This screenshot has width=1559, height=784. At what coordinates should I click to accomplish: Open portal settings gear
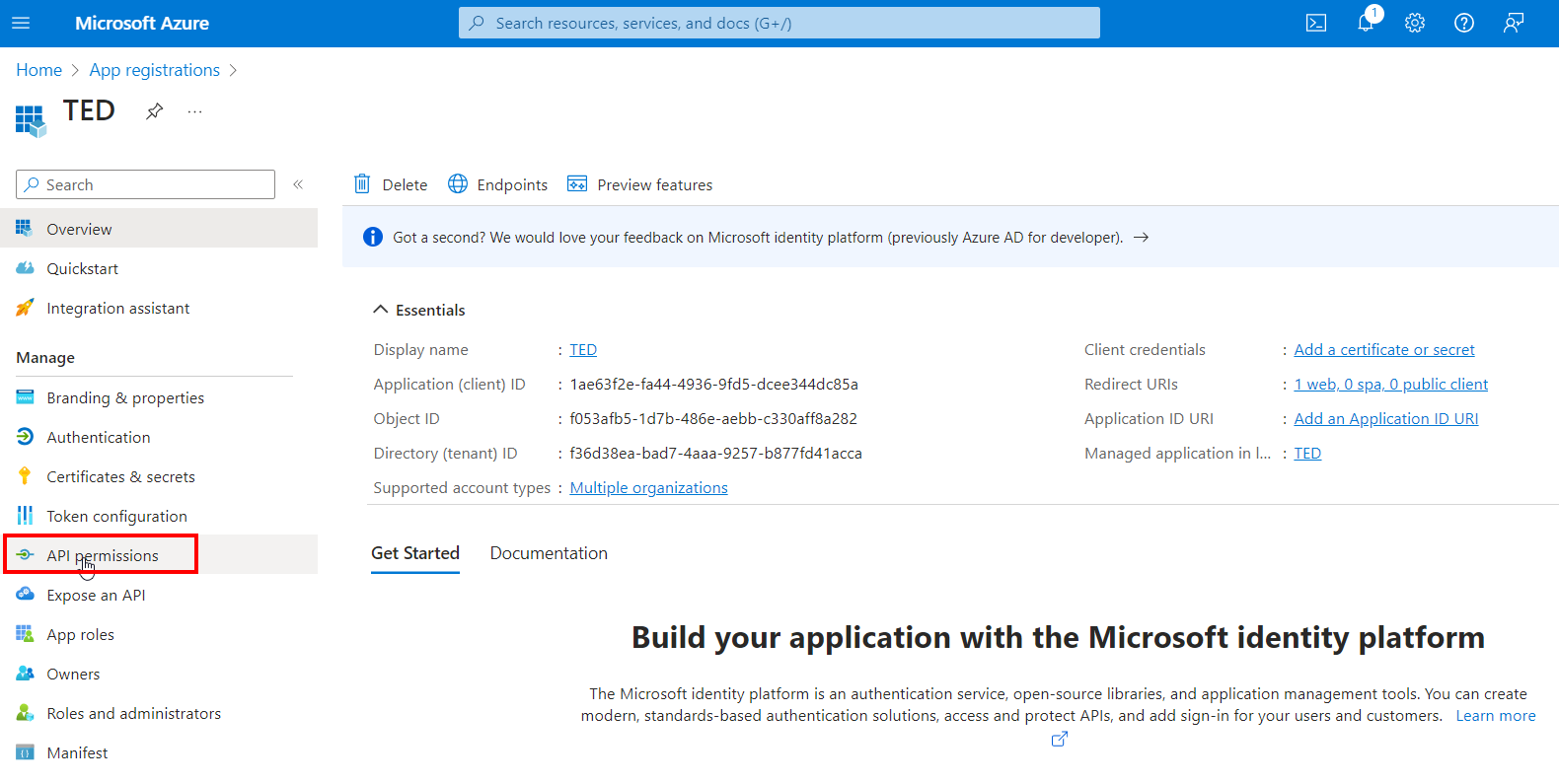click(x=1415, y=23)
